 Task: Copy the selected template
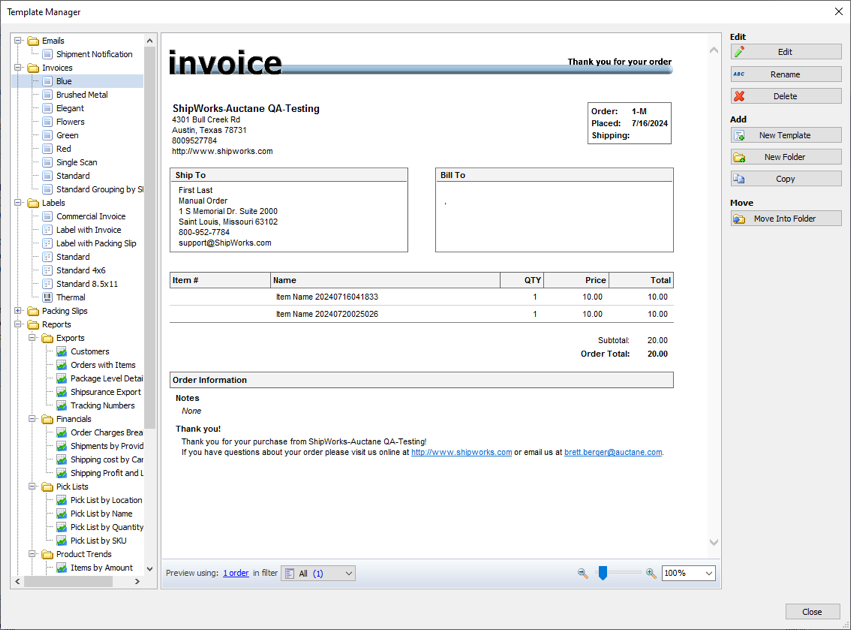[785, 179]
